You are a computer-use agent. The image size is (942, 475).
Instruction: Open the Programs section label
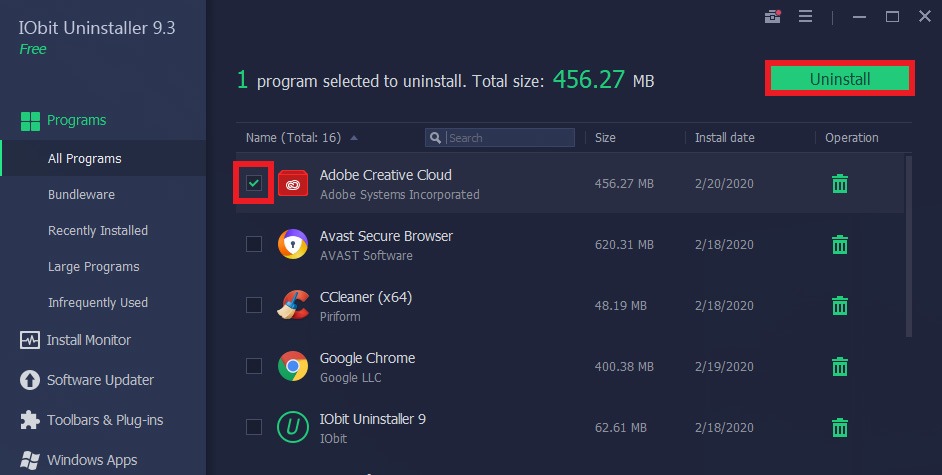pyautogui.click(x=76, y=120)
